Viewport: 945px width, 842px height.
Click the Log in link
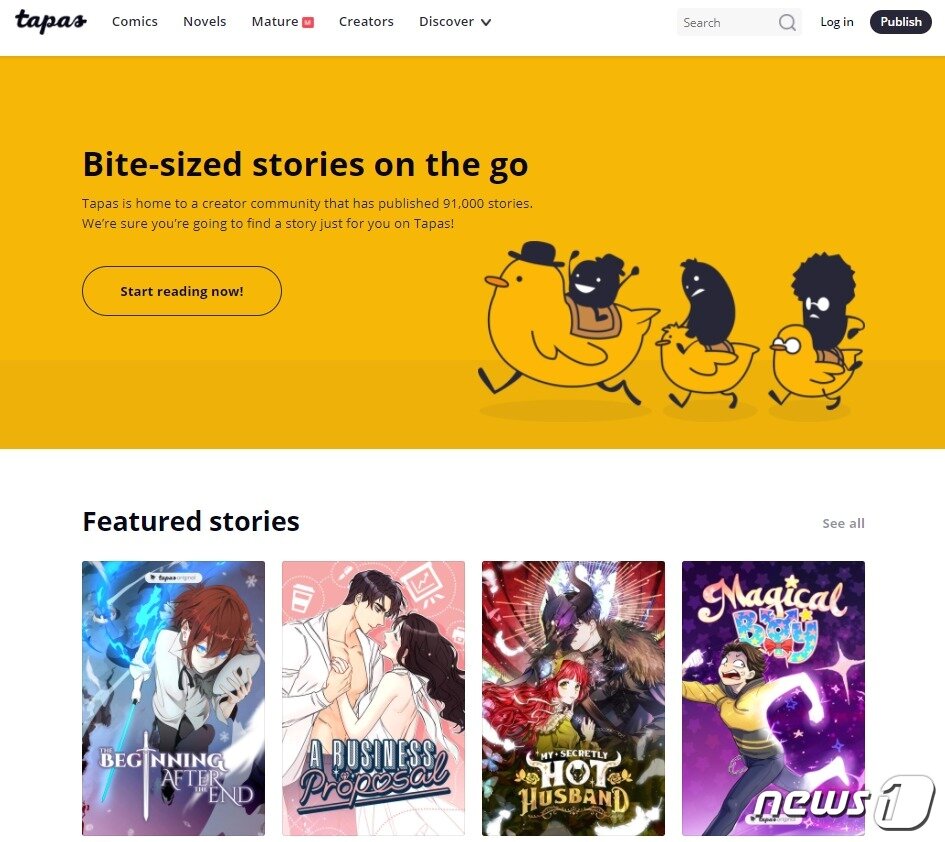click(837, 22)
